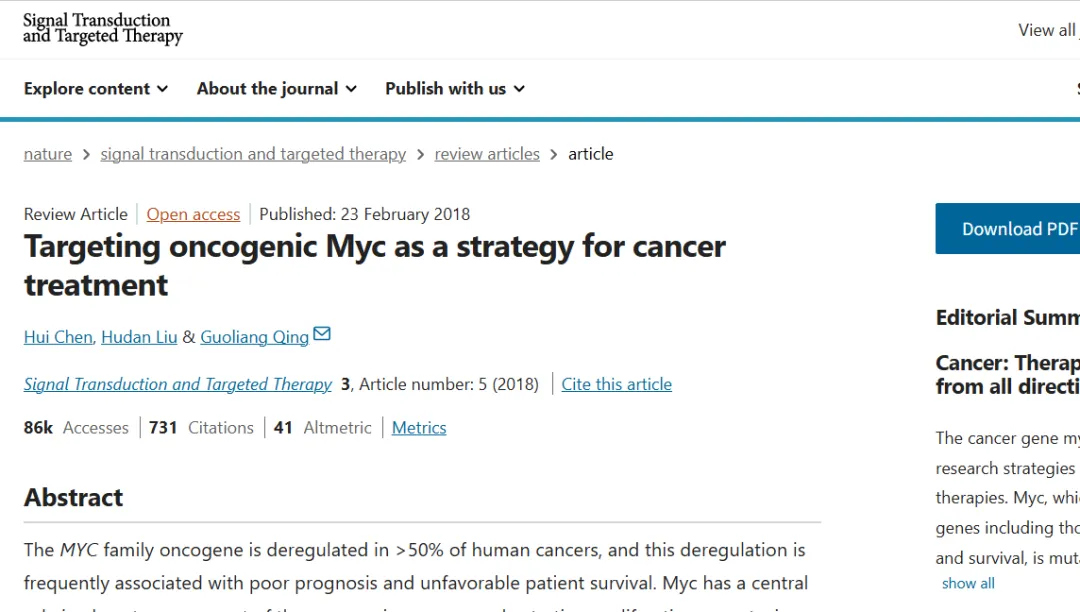Click Cite this article
The image size is (1080, 612).
click(616, 384)
